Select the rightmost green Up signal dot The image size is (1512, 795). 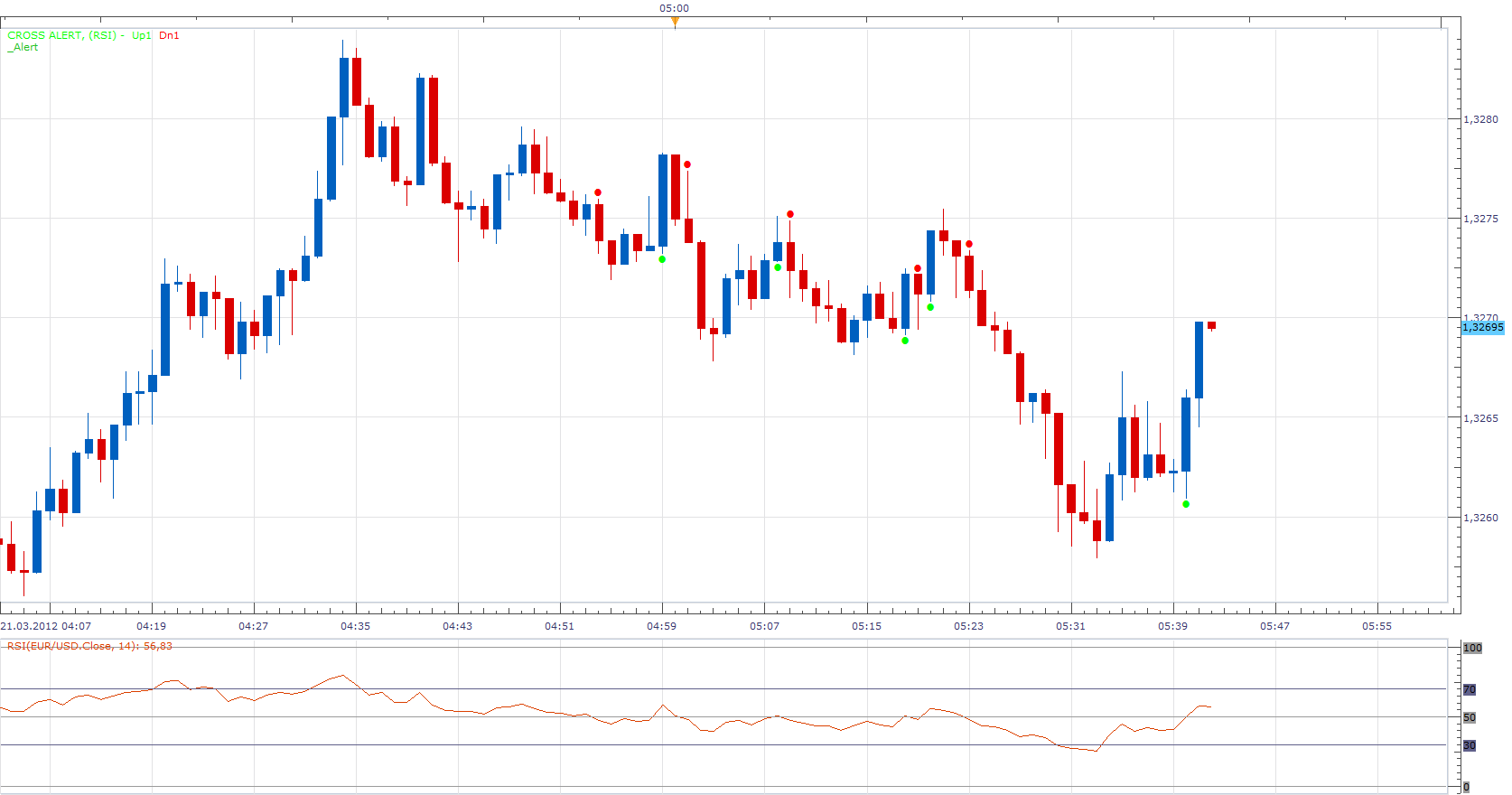pos(1186,504)
